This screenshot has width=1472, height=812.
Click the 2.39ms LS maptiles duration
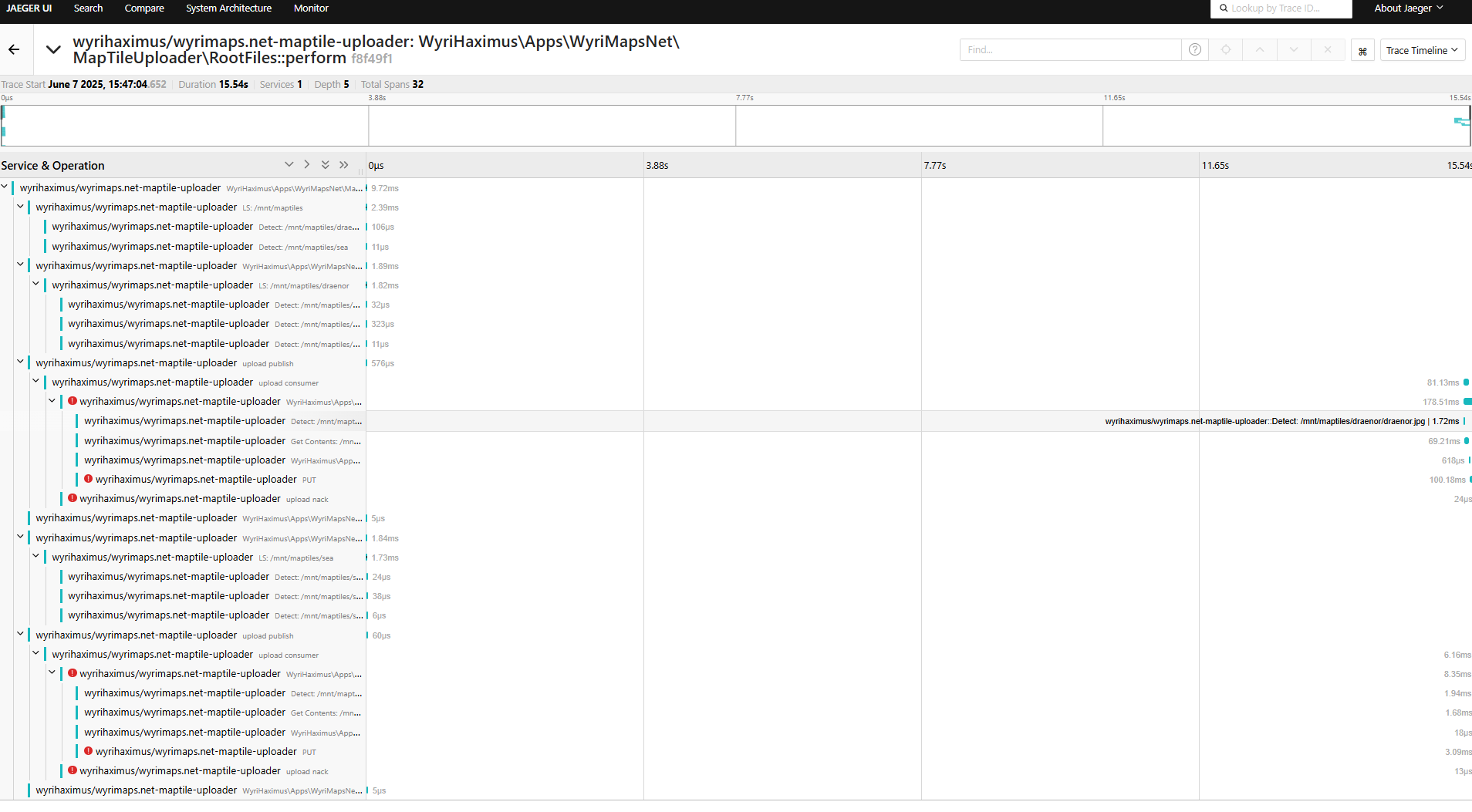[x=385, y=207]
